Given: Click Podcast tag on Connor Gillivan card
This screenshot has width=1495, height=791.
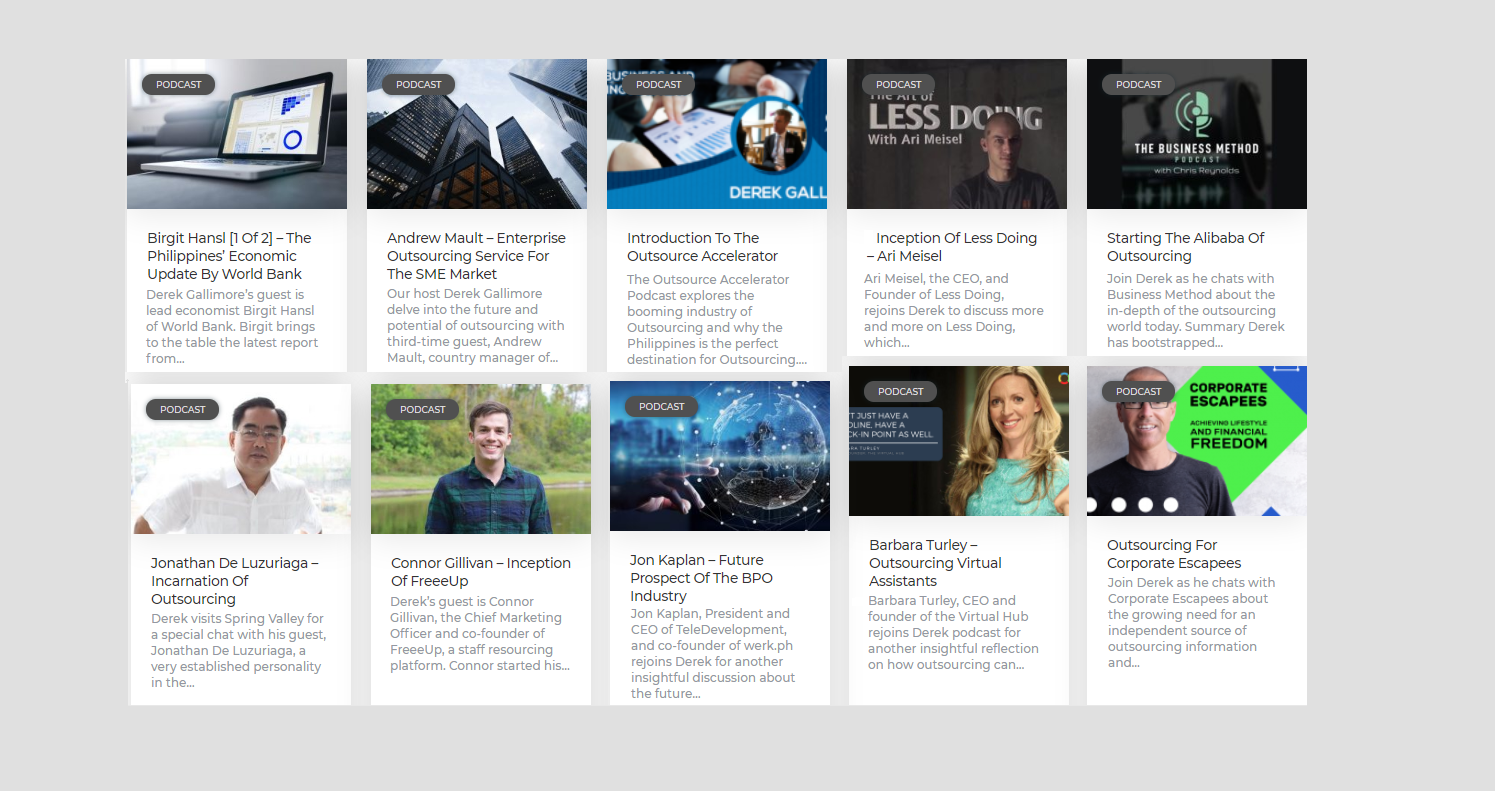Looking at the screenshot, I should [423, 410].
